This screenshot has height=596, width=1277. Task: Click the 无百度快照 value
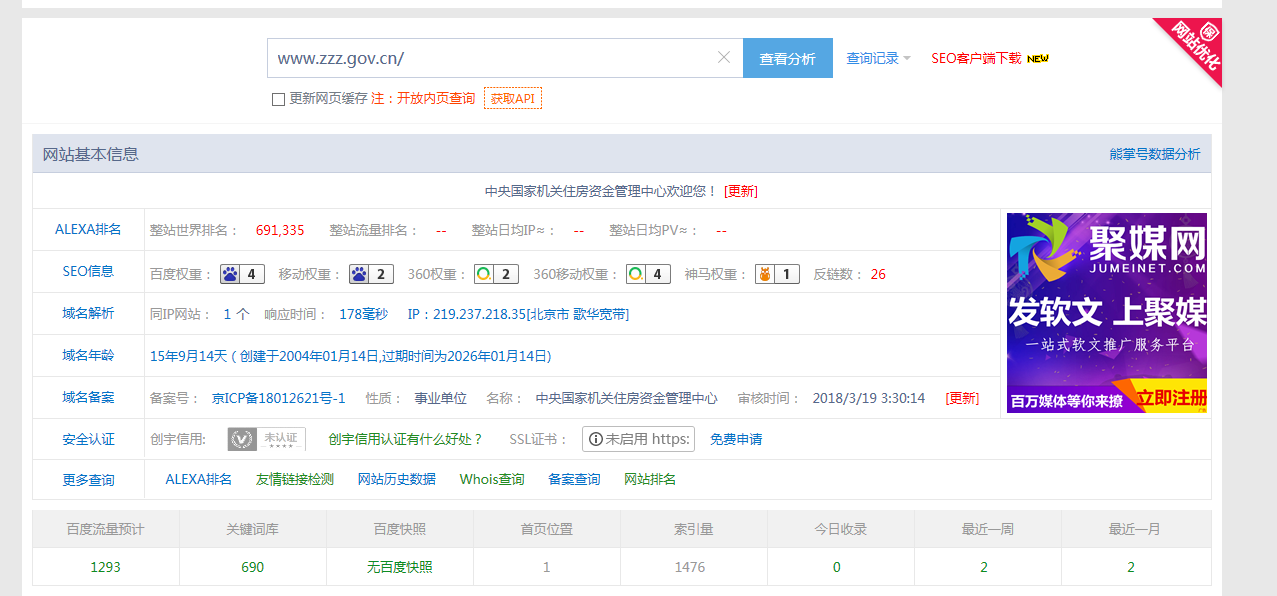400,567
